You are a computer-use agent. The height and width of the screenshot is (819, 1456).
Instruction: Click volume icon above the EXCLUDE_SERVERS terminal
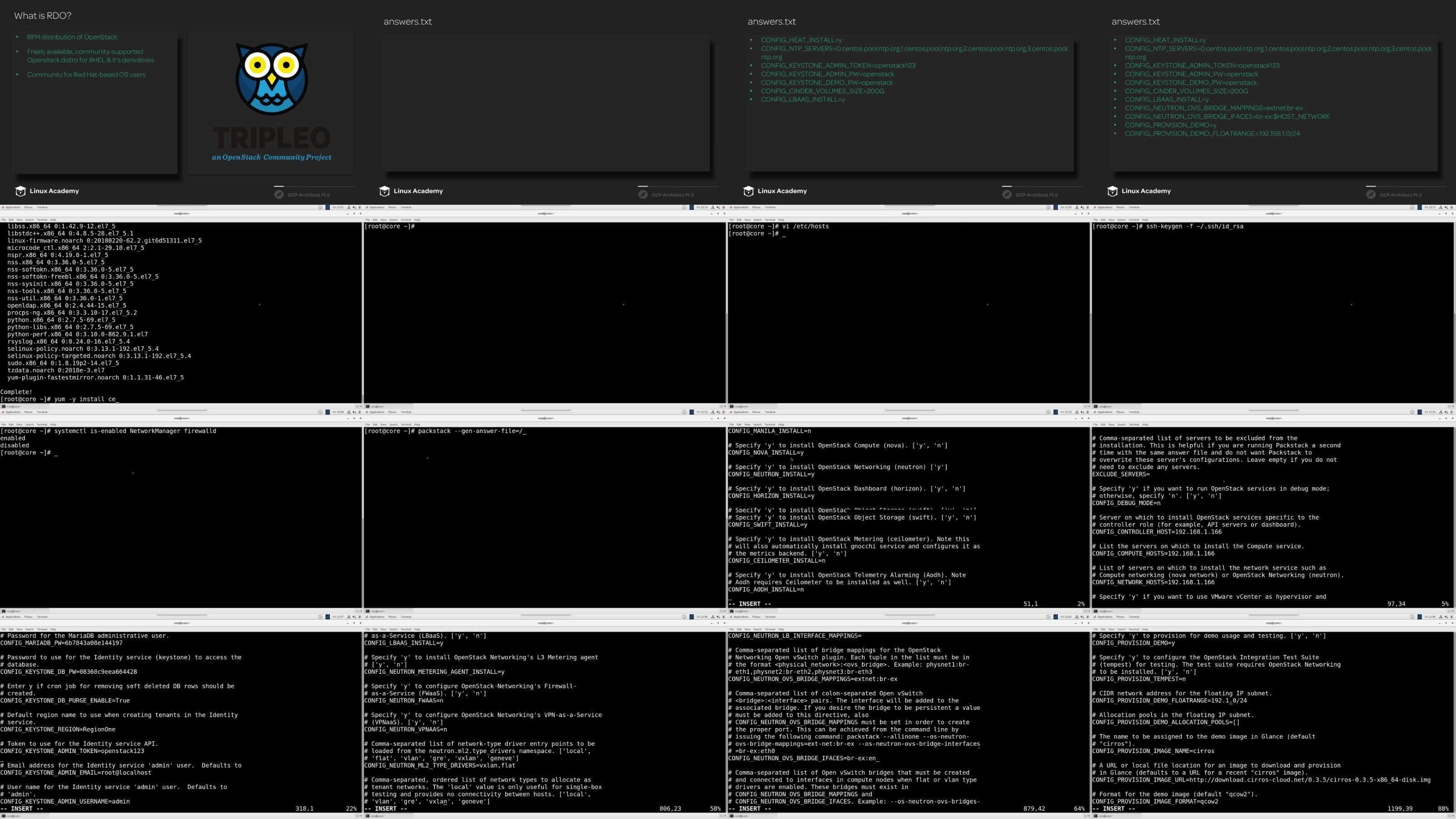coord(1446,412)
